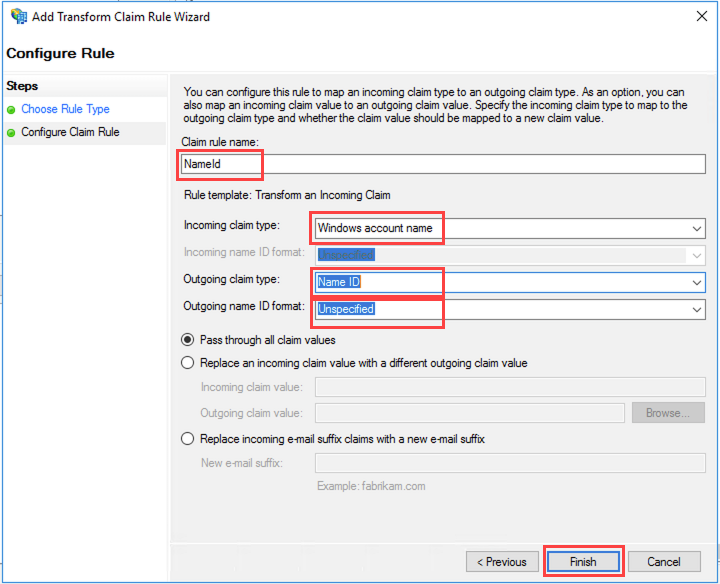Open the Incoming name ID format combo box
Image resolution: width=720 pixels, height=584 pixels.
coord(510,255)
